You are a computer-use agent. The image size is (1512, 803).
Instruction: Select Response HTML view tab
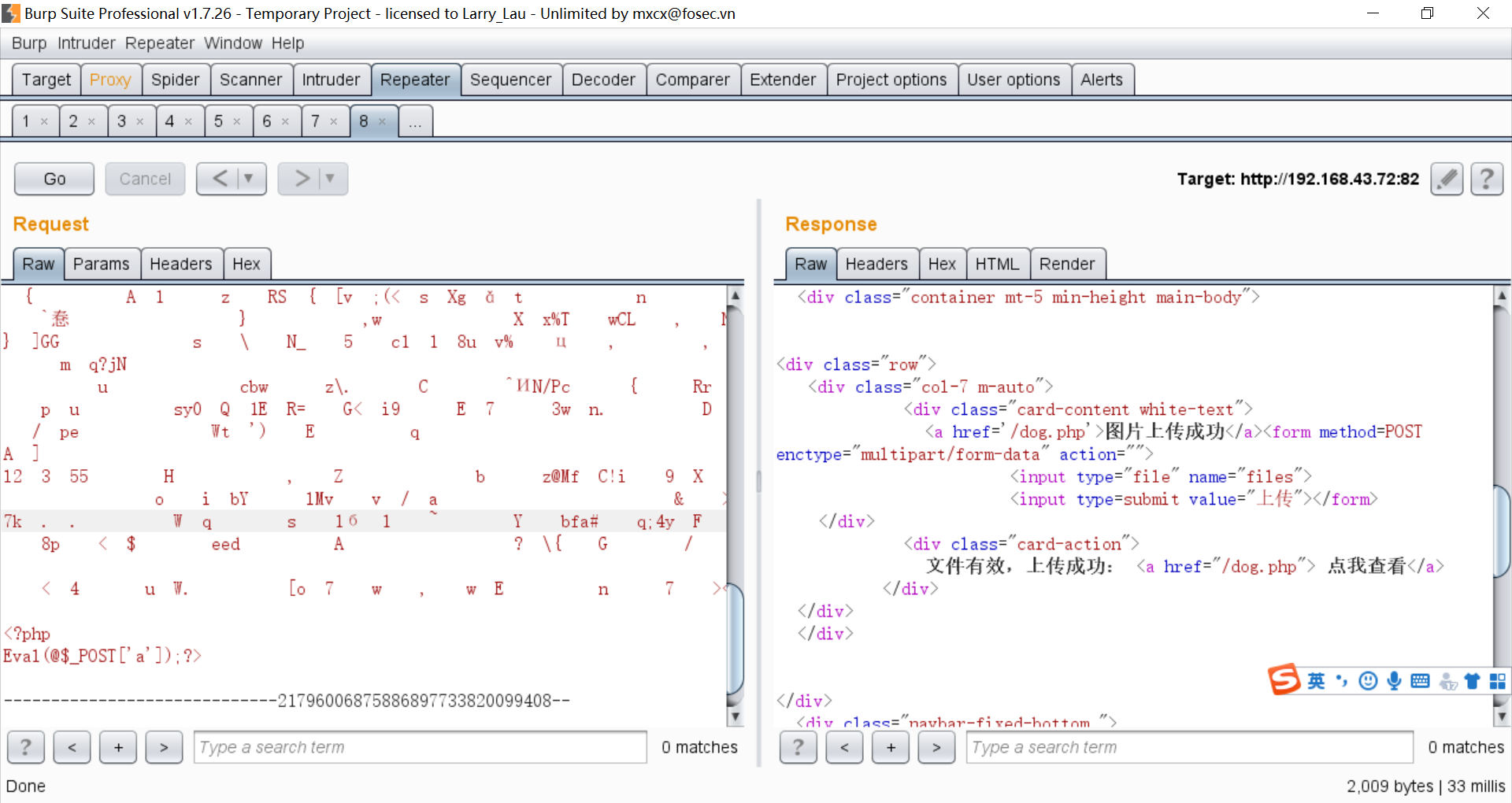(997, 264)
